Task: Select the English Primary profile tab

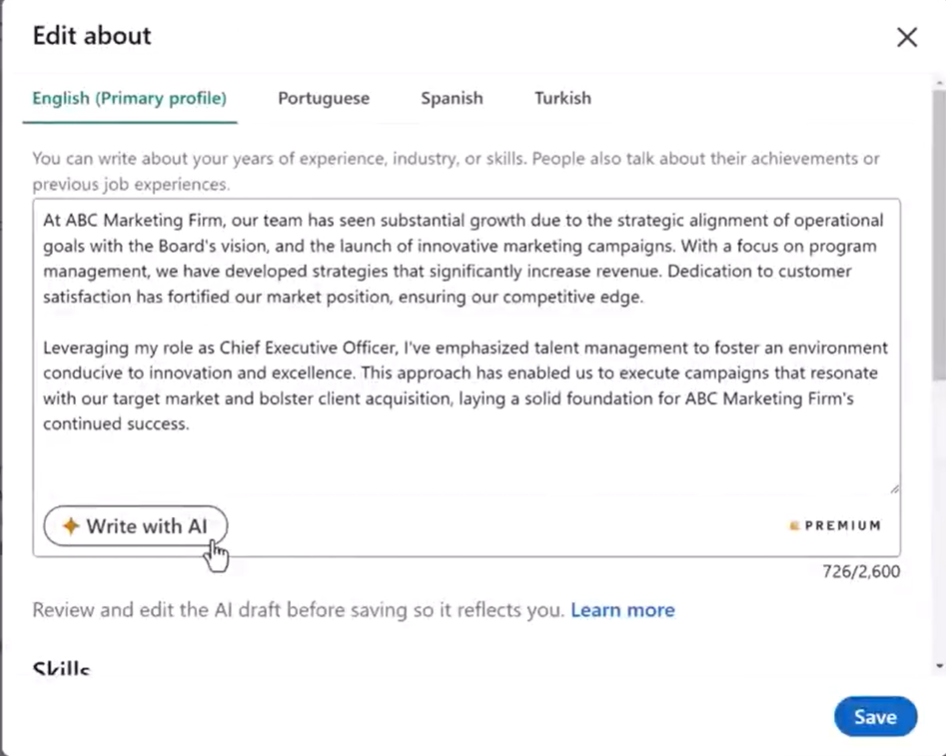Action: (129, 98)
